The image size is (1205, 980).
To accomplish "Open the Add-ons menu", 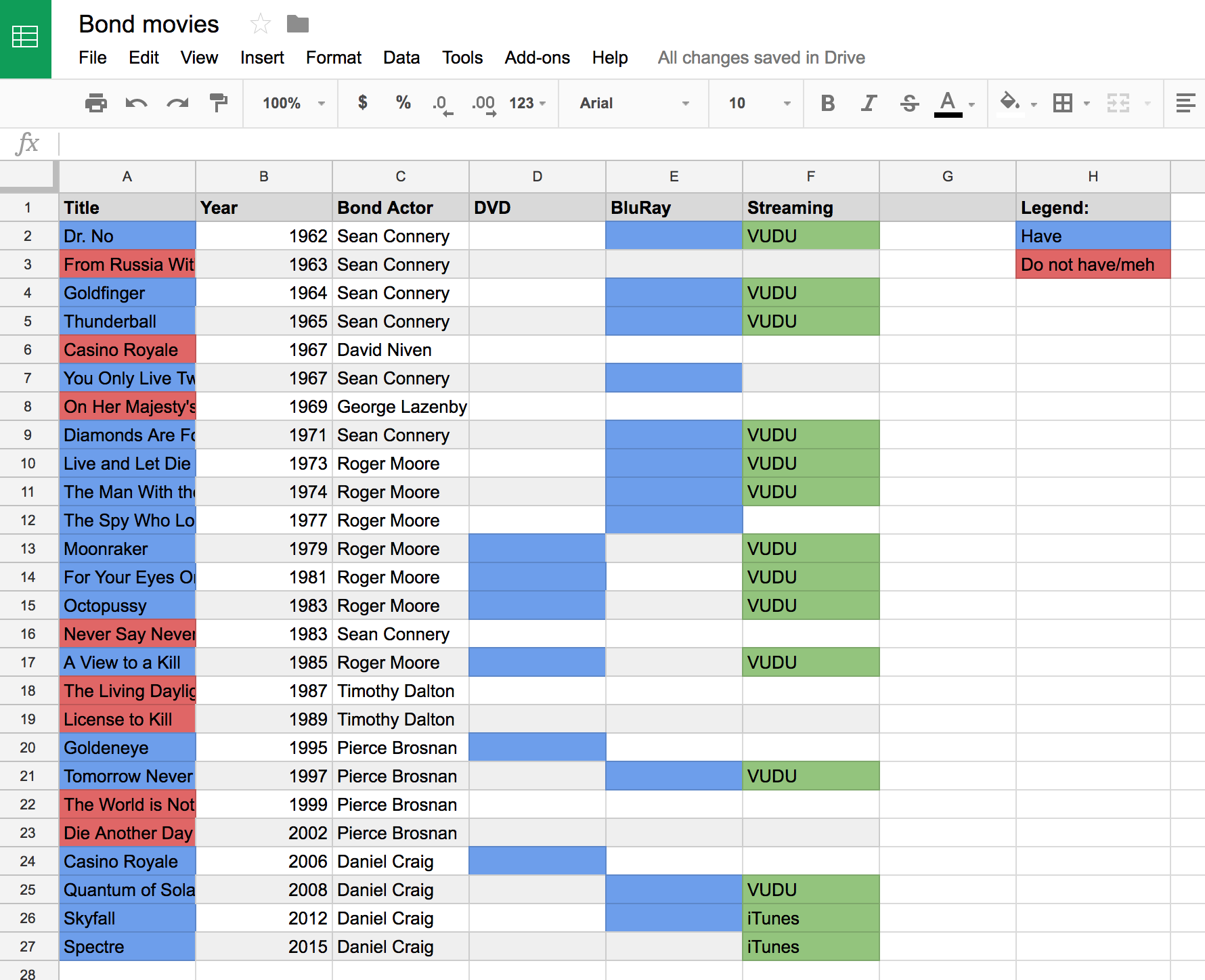I will pyautogui.click(x=536, y=58).
